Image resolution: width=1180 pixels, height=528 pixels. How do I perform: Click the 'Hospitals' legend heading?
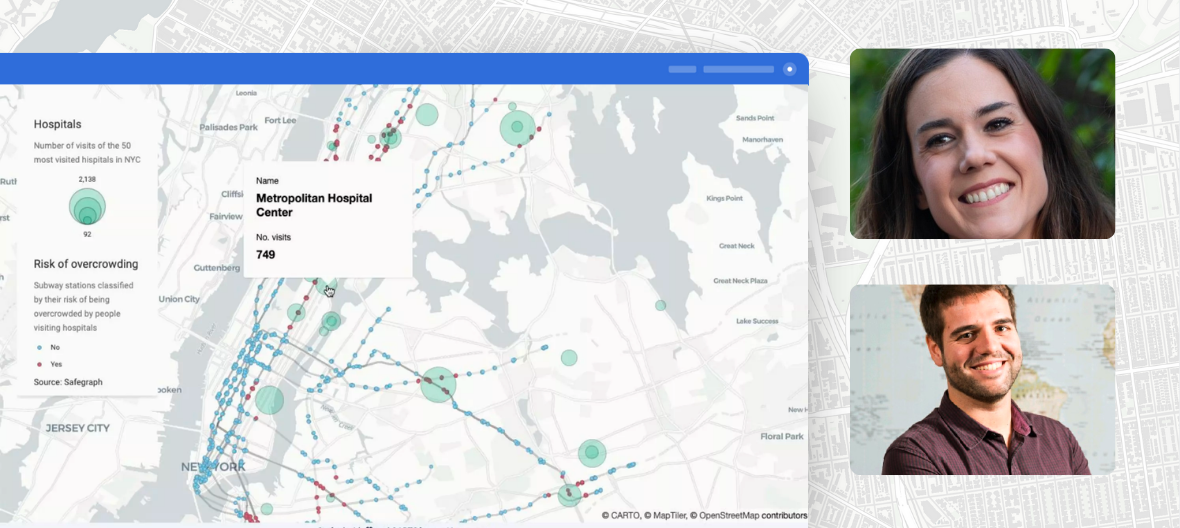57,124
